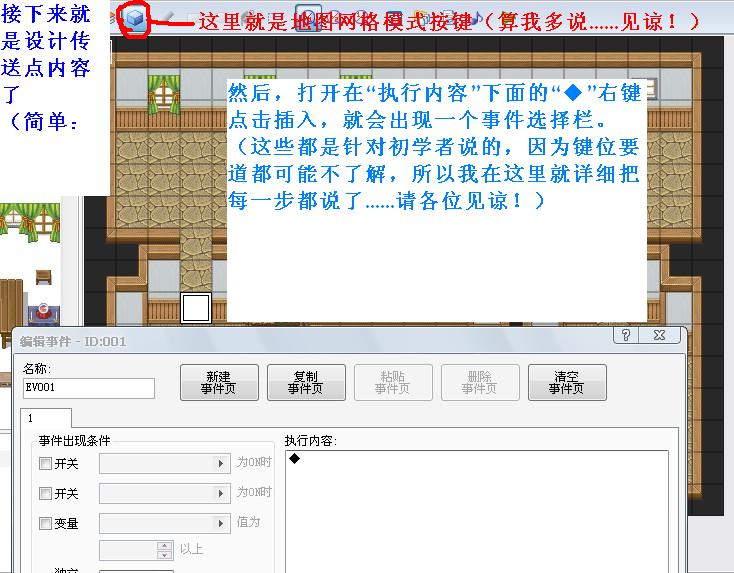The height and width of the screenshot is (573, 734).
Task: Click the 清空事件页 button
Action: click(x=567, y=382)
